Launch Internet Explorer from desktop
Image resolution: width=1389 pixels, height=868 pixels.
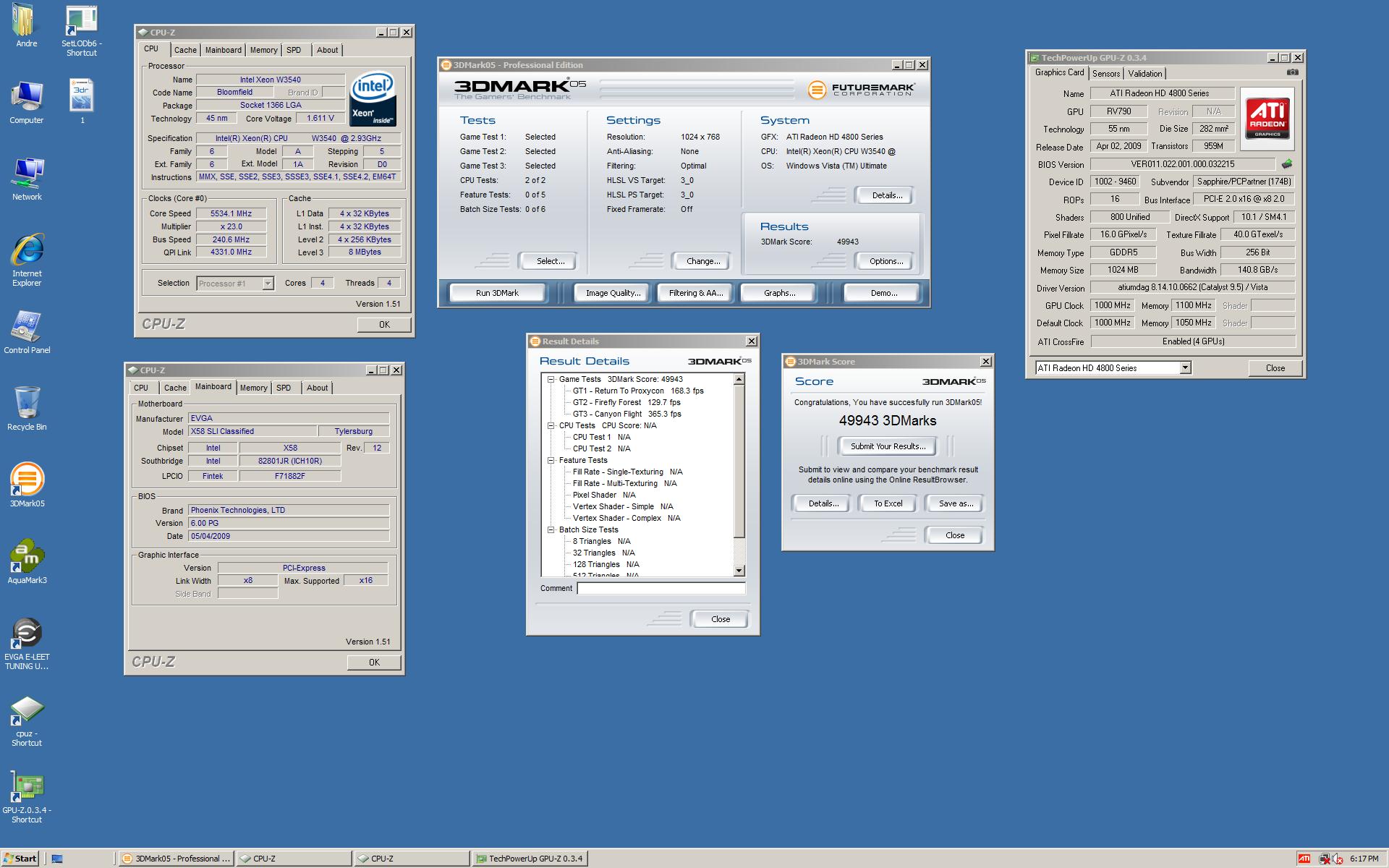[x=27, y=260]
